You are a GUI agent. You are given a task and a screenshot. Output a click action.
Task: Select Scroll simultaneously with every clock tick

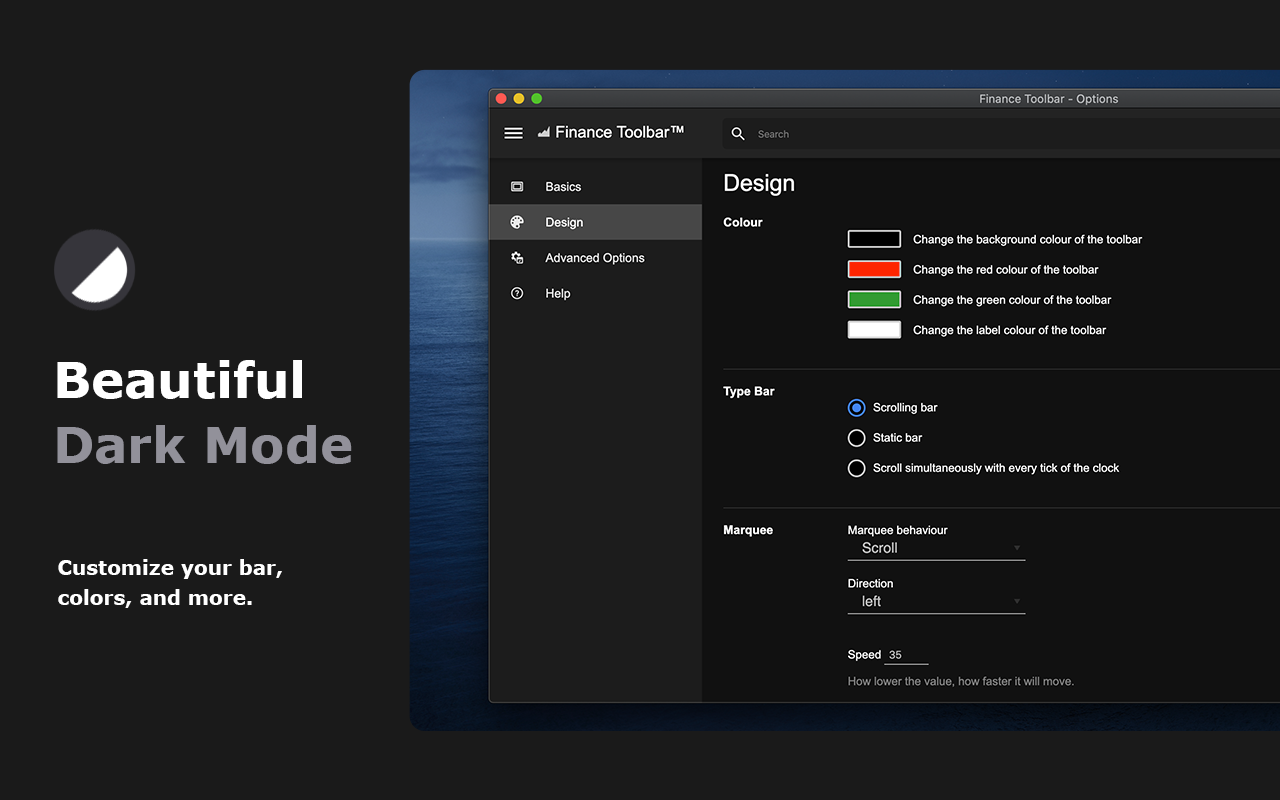[x=856, y=468]
